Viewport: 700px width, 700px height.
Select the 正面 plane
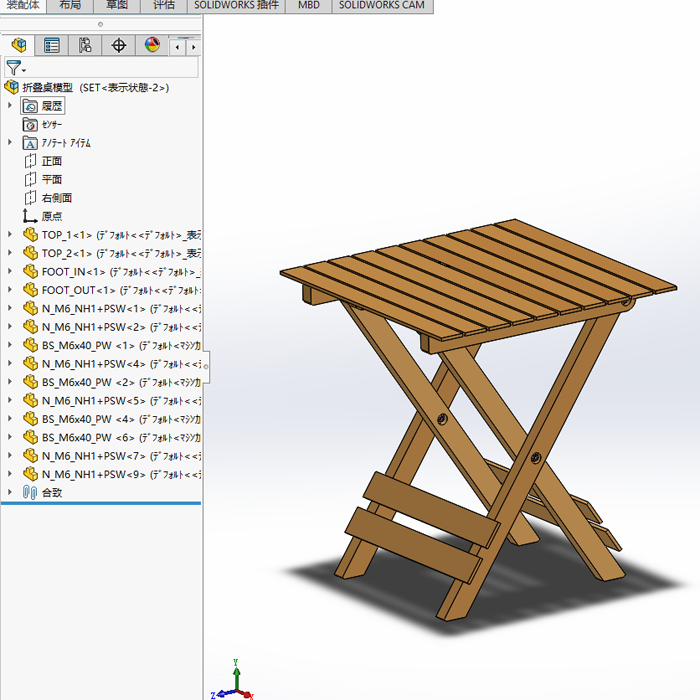pyautogui.click(x=43, y=161)
